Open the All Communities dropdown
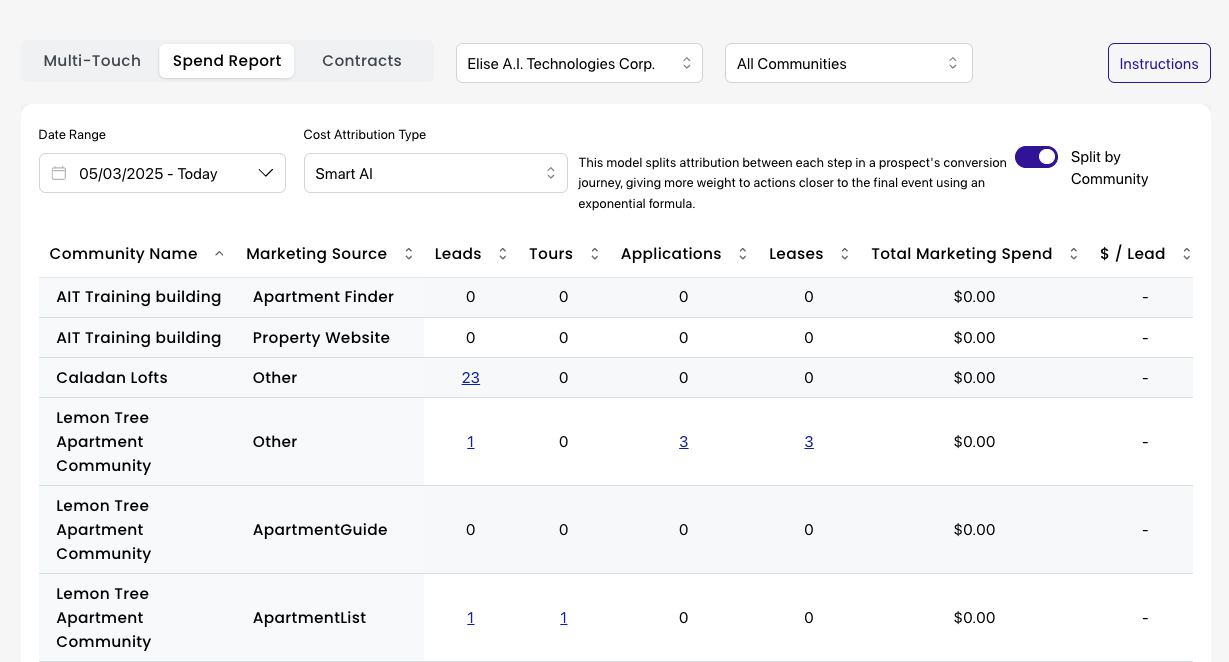1229x662 pixels. (848, 63)
